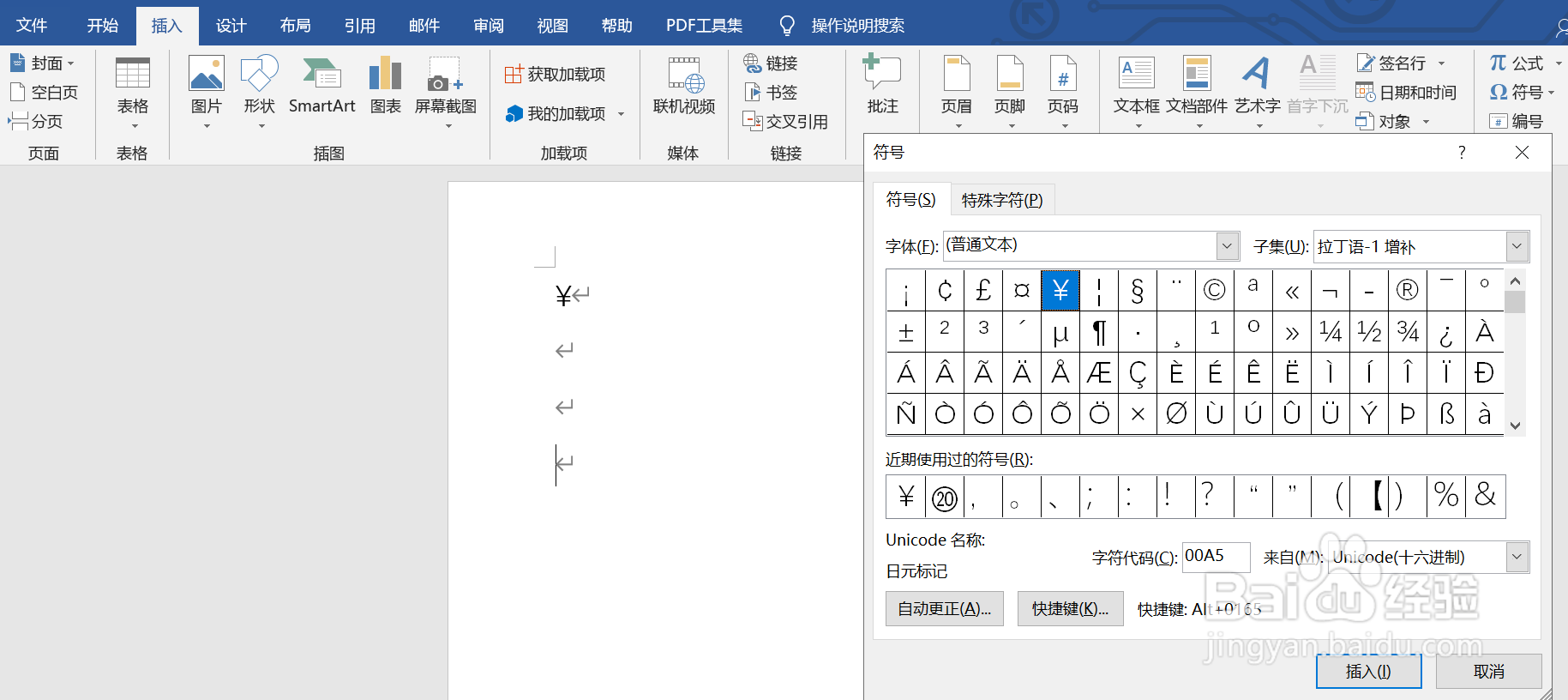Click the Insert (插入) button in dialog
Image resolution: width=1568 pixels, height=700 pixels.
(x=1368, y=671)
